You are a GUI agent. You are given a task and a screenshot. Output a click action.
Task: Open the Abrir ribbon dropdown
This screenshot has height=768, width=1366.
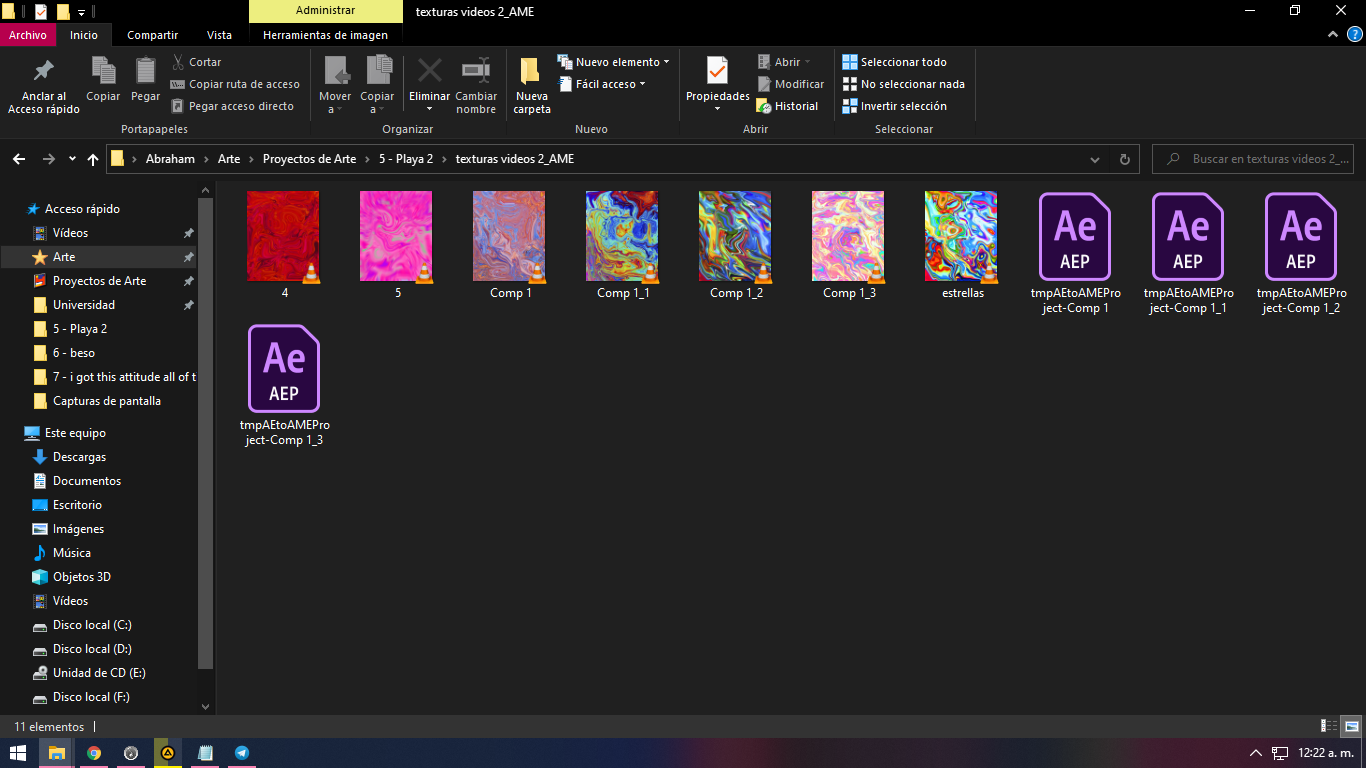coord(784,62)
